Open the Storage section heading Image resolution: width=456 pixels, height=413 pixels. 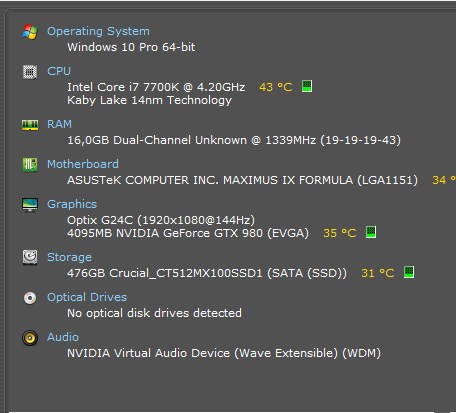point(69,257)
